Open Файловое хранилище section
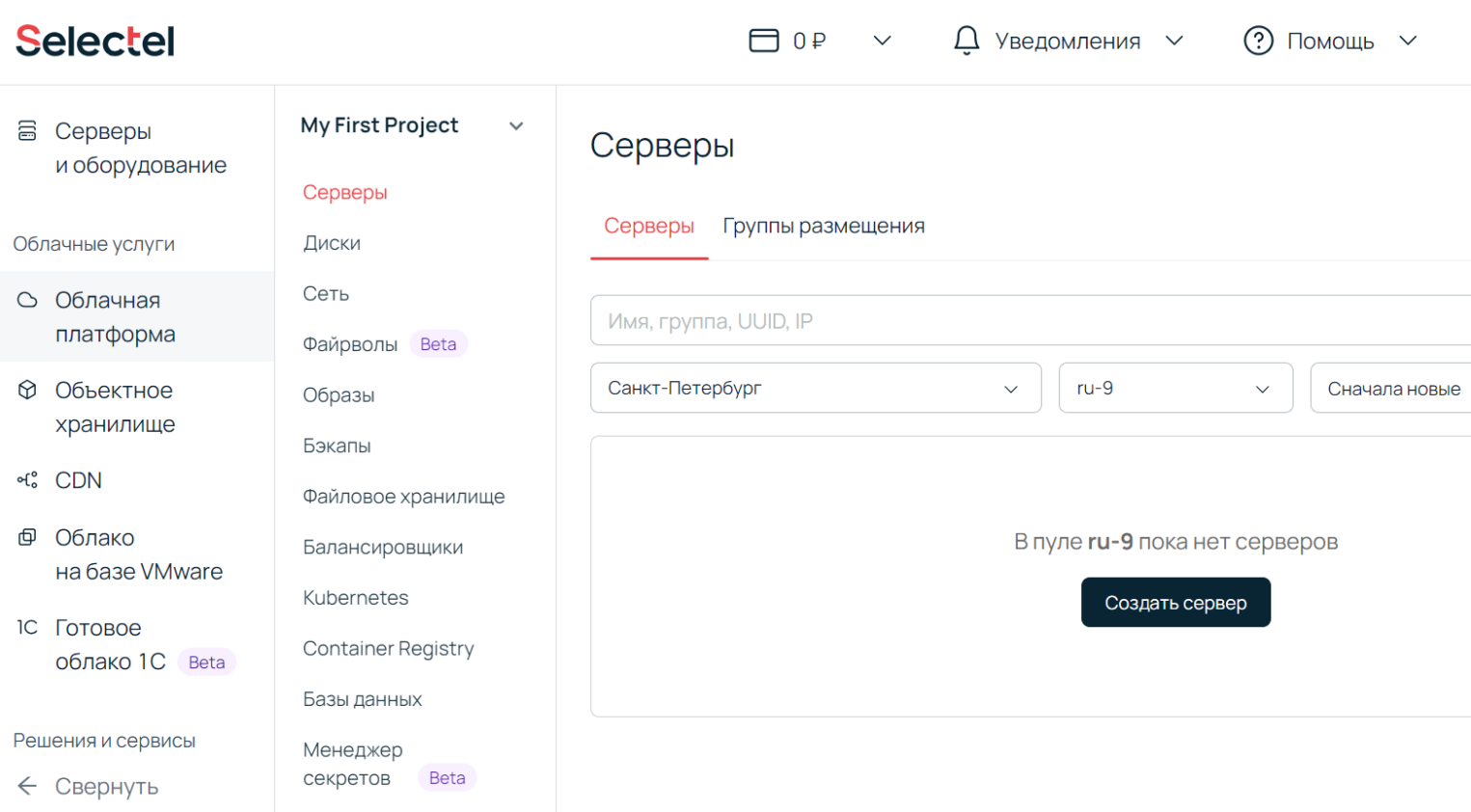Screen dimensions: 1471x812 403,497
